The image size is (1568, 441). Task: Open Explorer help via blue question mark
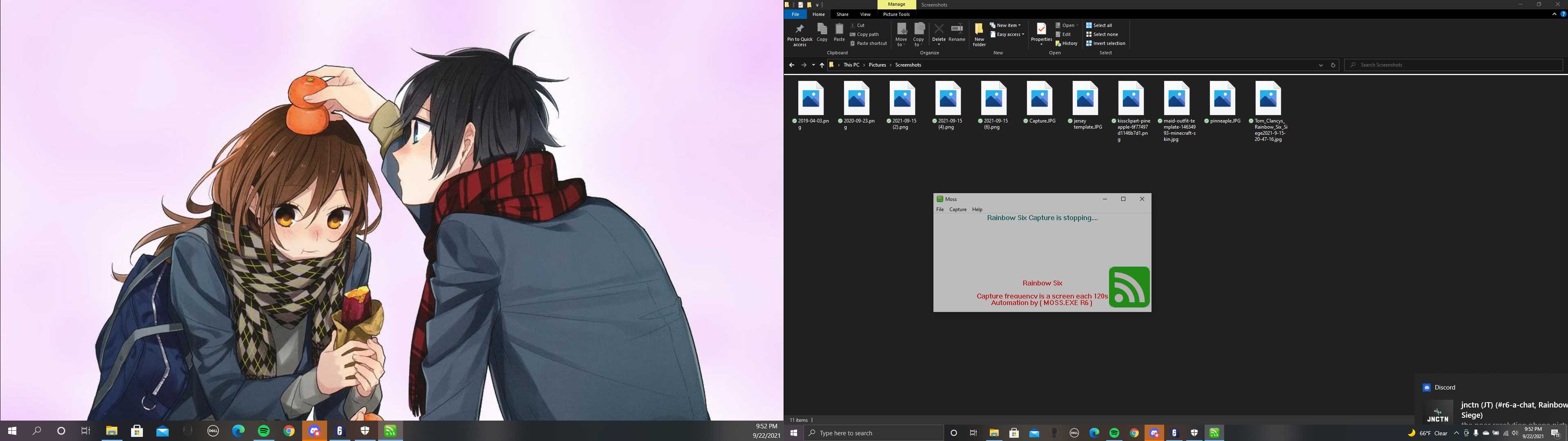tap(1563, 14)
